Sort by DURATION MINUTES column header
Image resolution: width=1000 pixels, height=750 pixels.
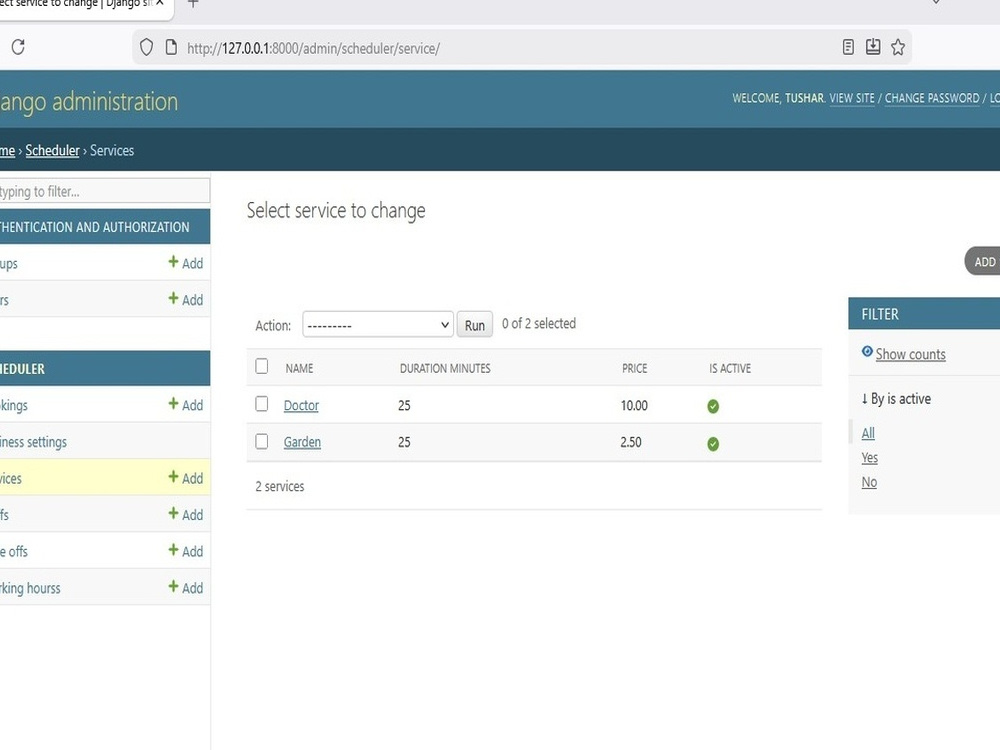(x=445, y=369)
